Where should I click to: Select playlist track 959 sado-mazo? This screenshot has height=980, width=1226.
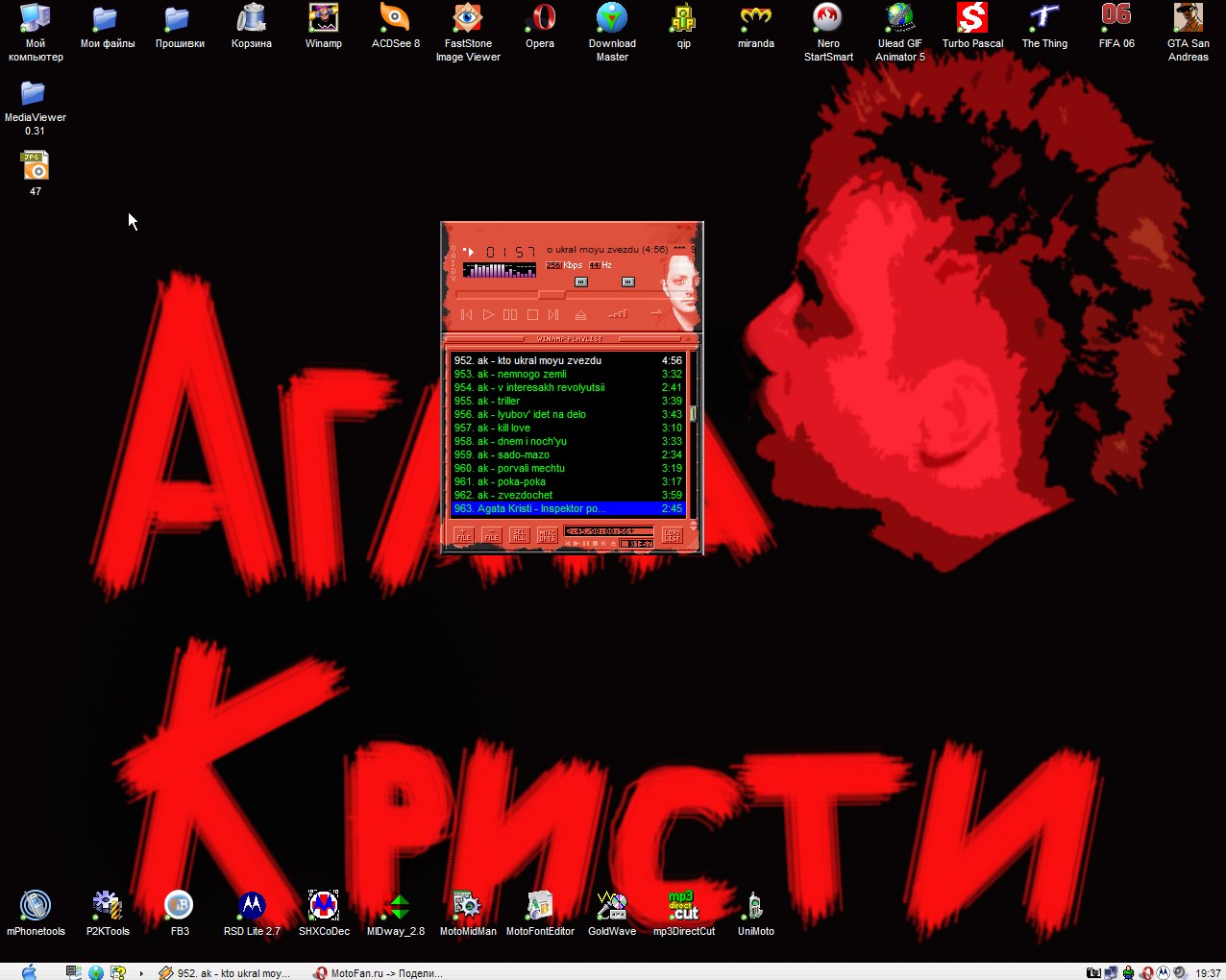tap(568, 454)
